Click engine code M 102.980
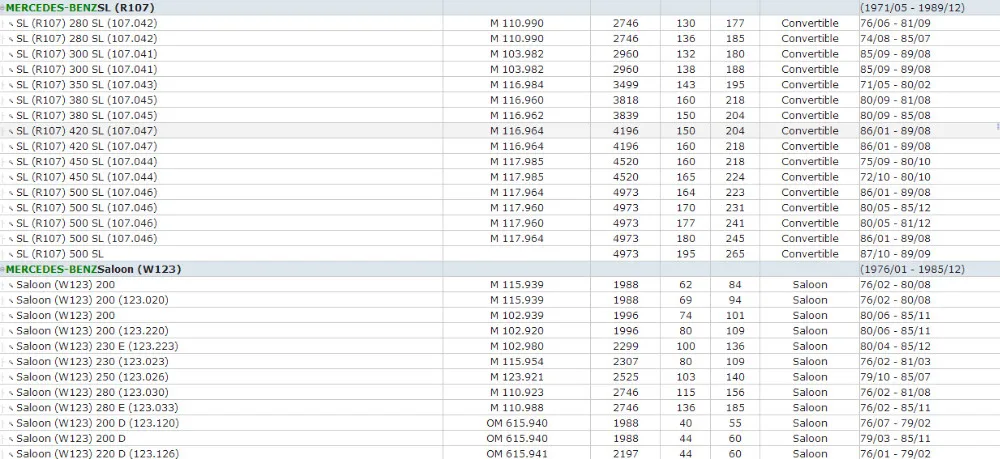Screen dimensions: 1000x459 pos(517,346)
